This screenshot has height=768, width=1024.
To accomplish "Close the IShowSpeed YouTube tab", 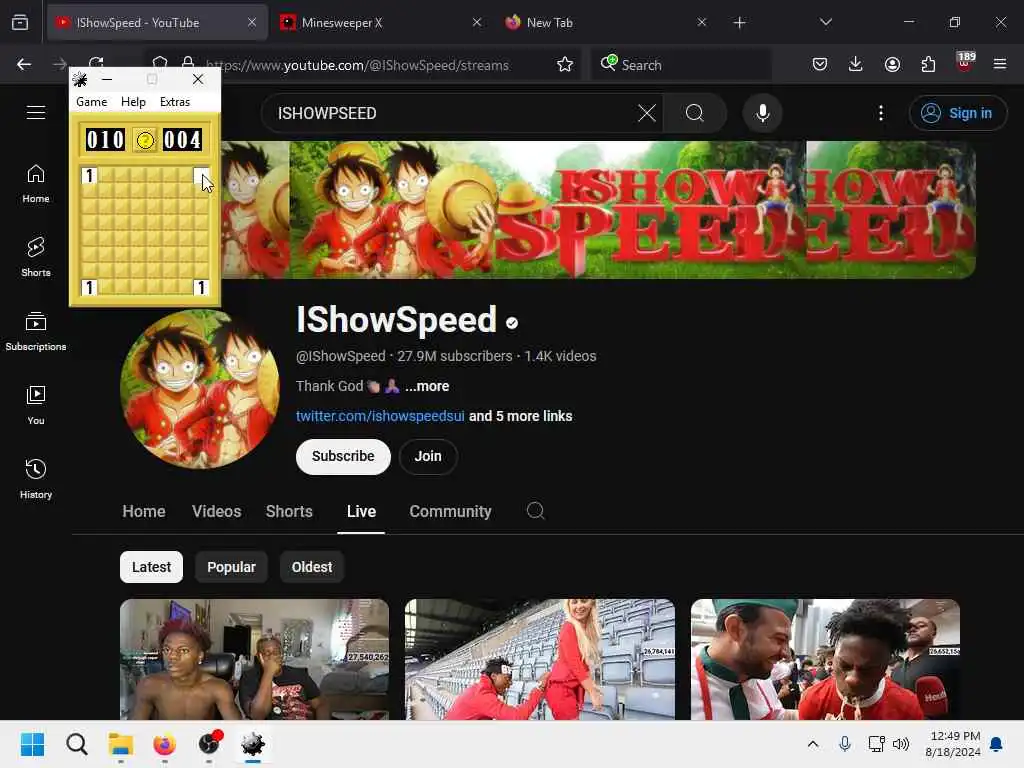I will 252,23.
